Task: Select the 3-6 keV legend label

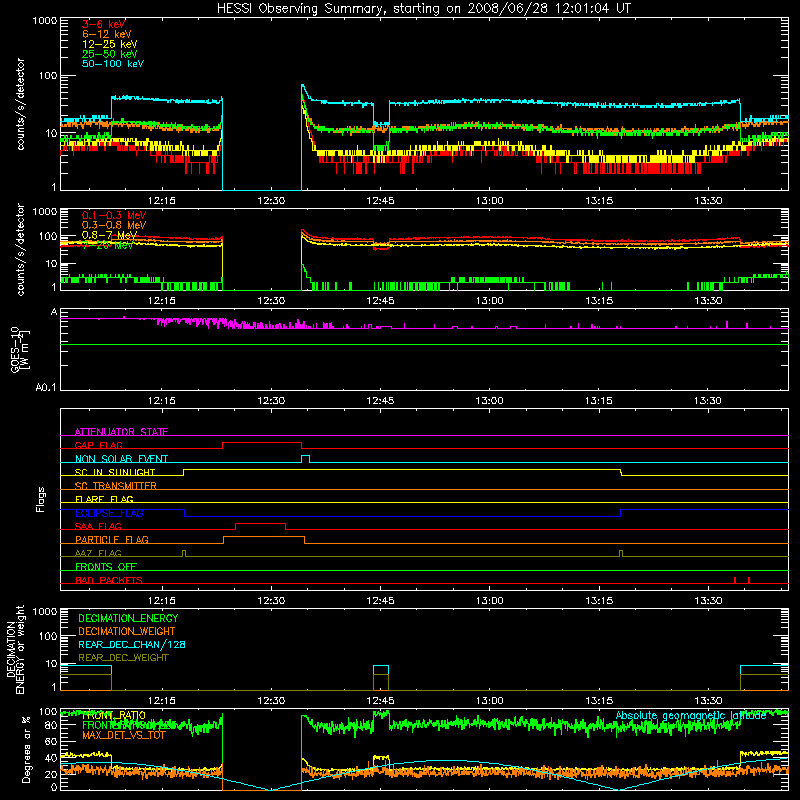Action: 104,24
